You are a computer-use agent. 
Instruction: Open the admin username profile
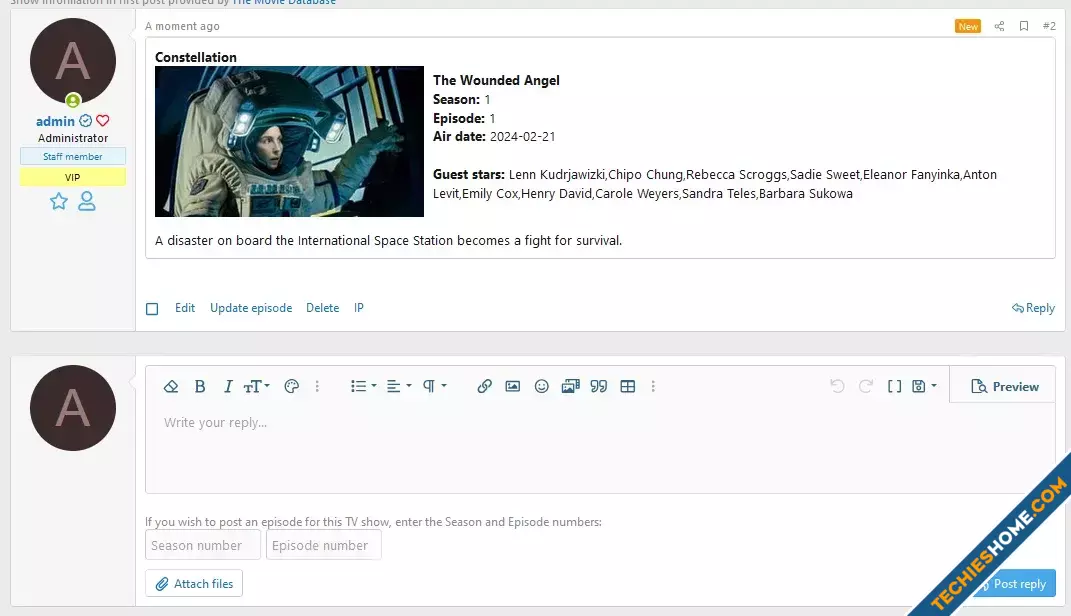pos(55,121)
